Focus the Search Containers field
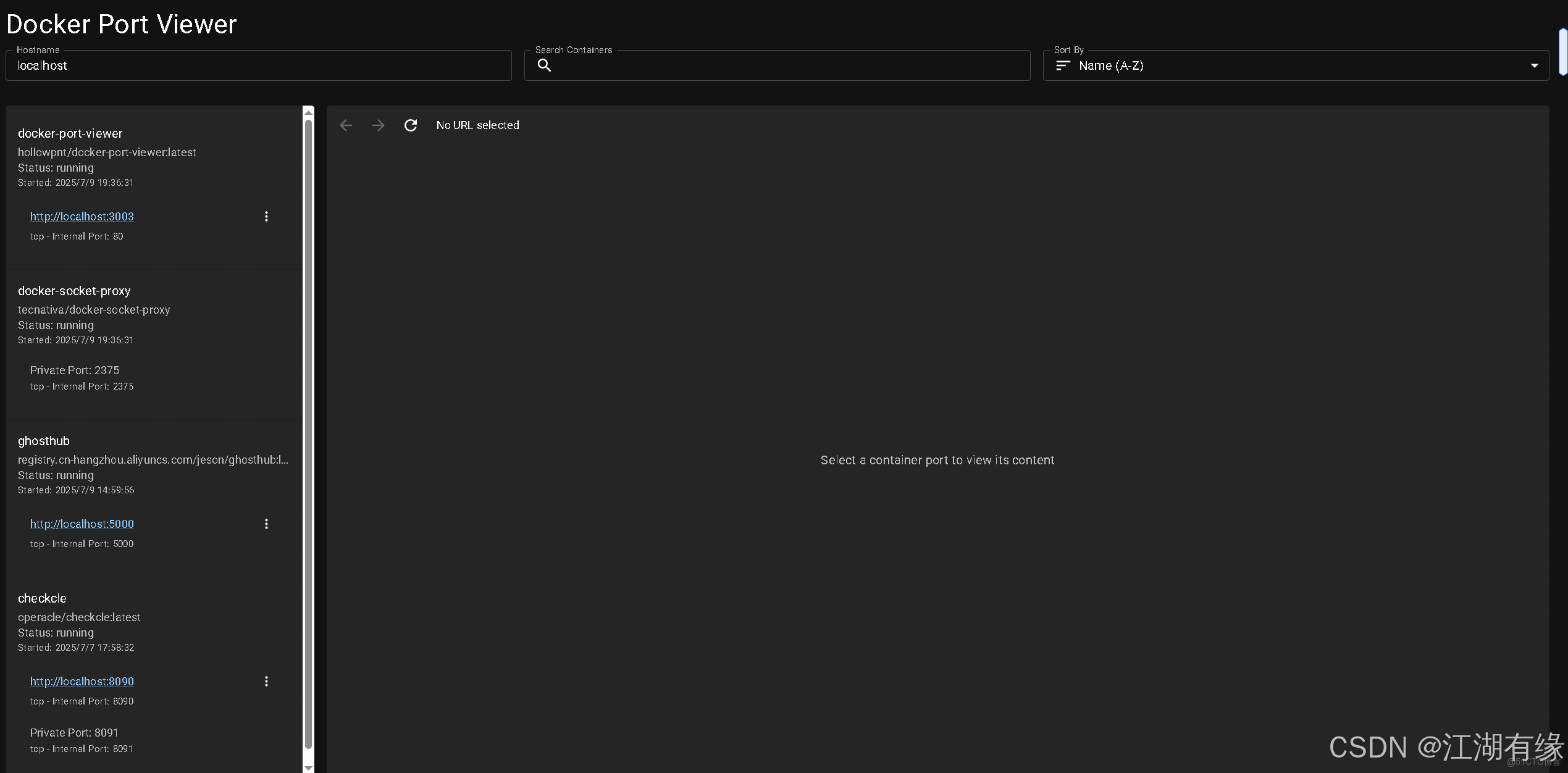The width and height of the screenshot is (1568, 773). pos(784,66)
